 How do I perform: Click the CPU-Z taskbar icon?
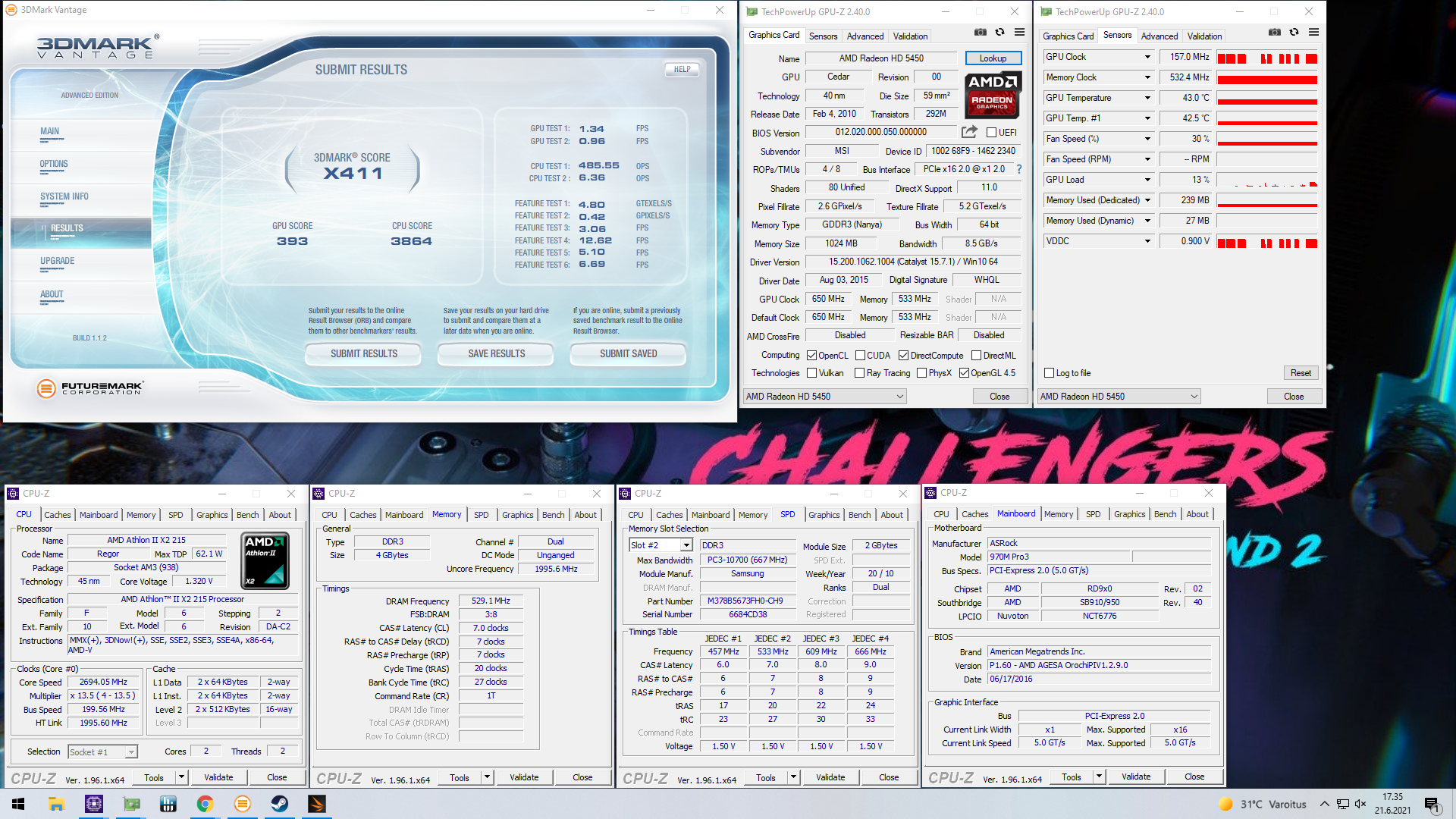94,804
